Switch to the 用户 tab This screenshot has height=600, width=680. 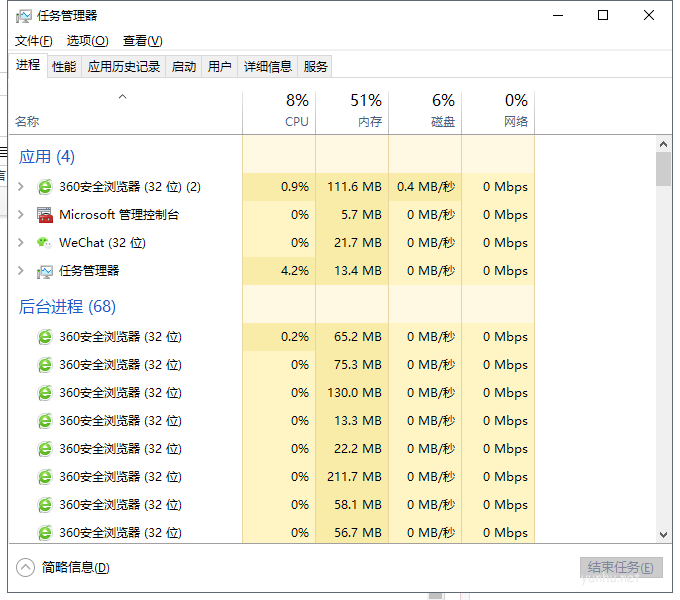pos(219,67)
